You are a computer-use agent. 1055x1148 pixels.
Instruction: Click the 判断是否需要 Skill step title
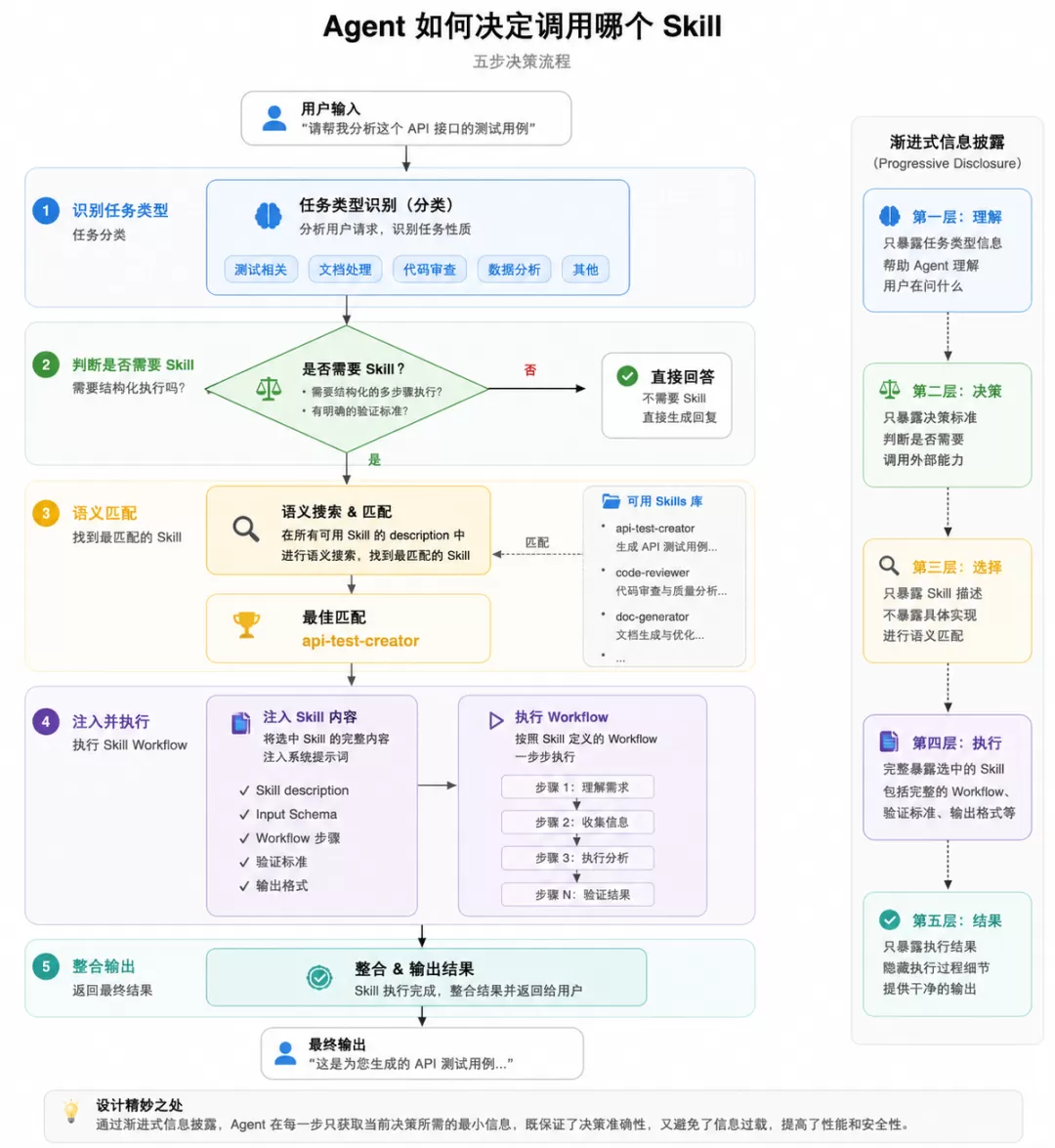point(133,364)
